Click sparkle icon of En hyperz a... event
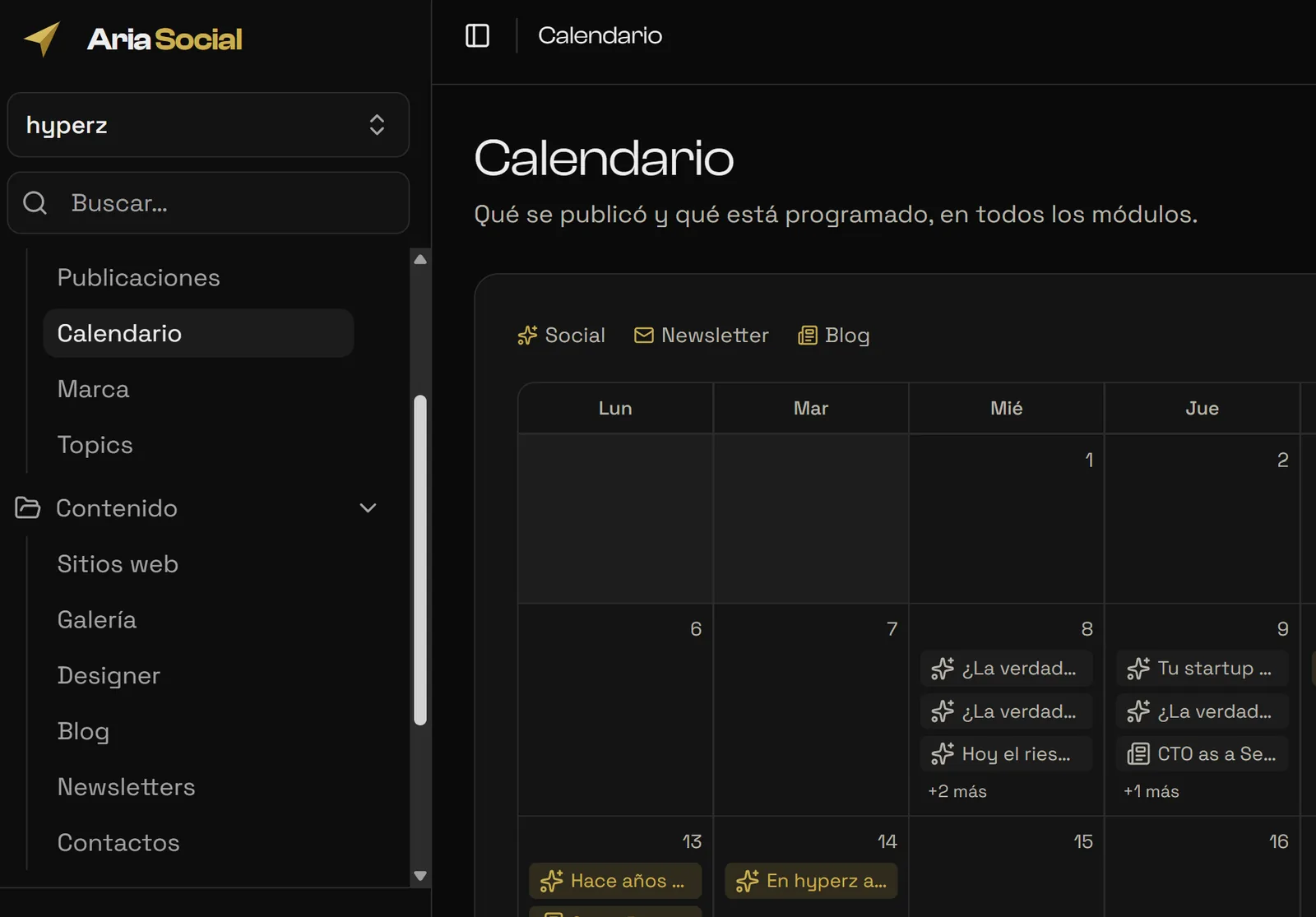This screenshot has width=1316, height=917. 747,881
